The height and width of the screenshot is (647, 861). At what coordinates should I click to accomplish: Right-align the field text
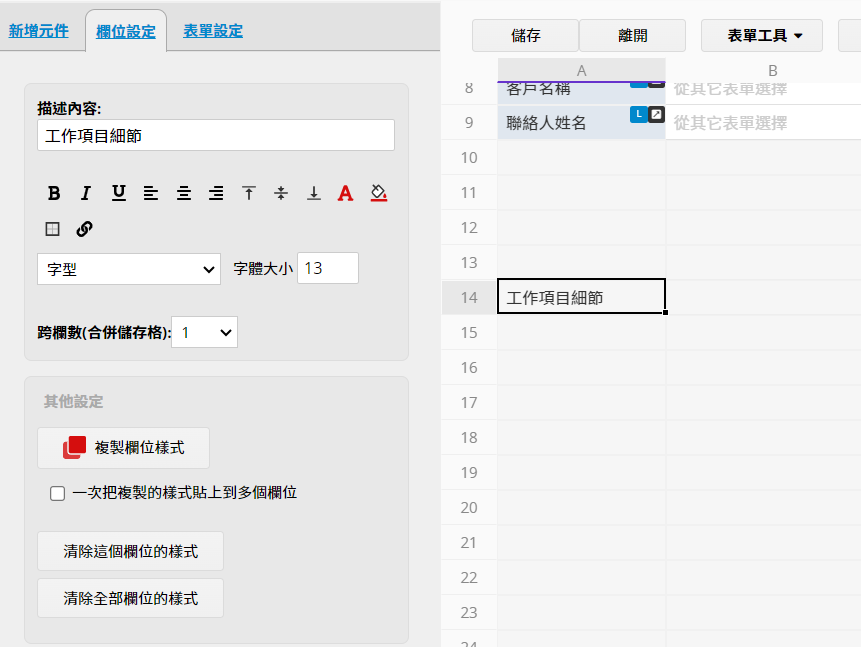[216, 193]
